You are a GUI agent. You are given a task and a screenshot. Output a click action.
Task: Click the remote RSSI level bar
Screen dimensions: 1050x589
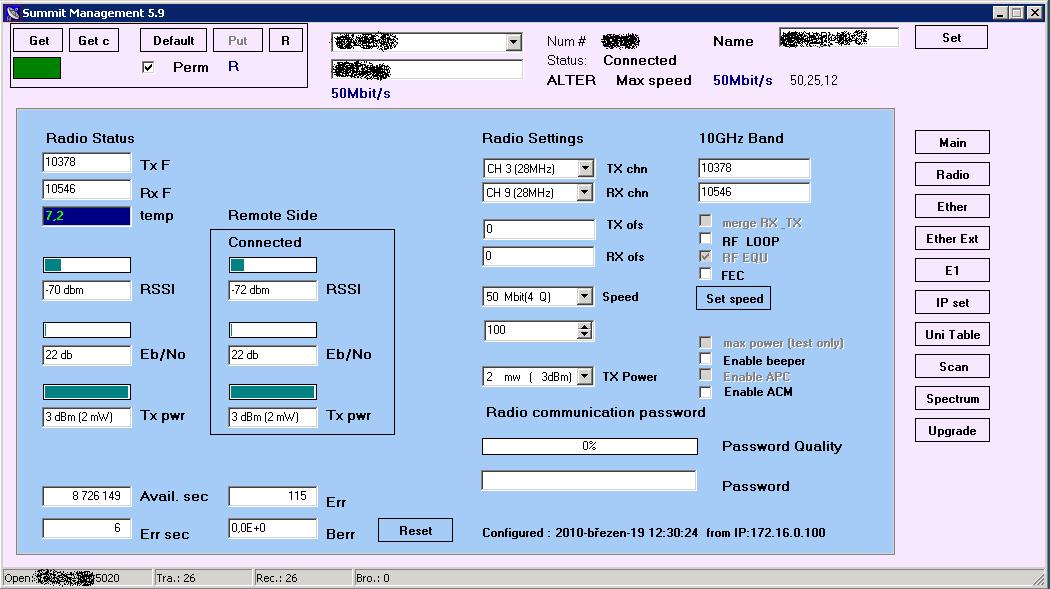273,265
